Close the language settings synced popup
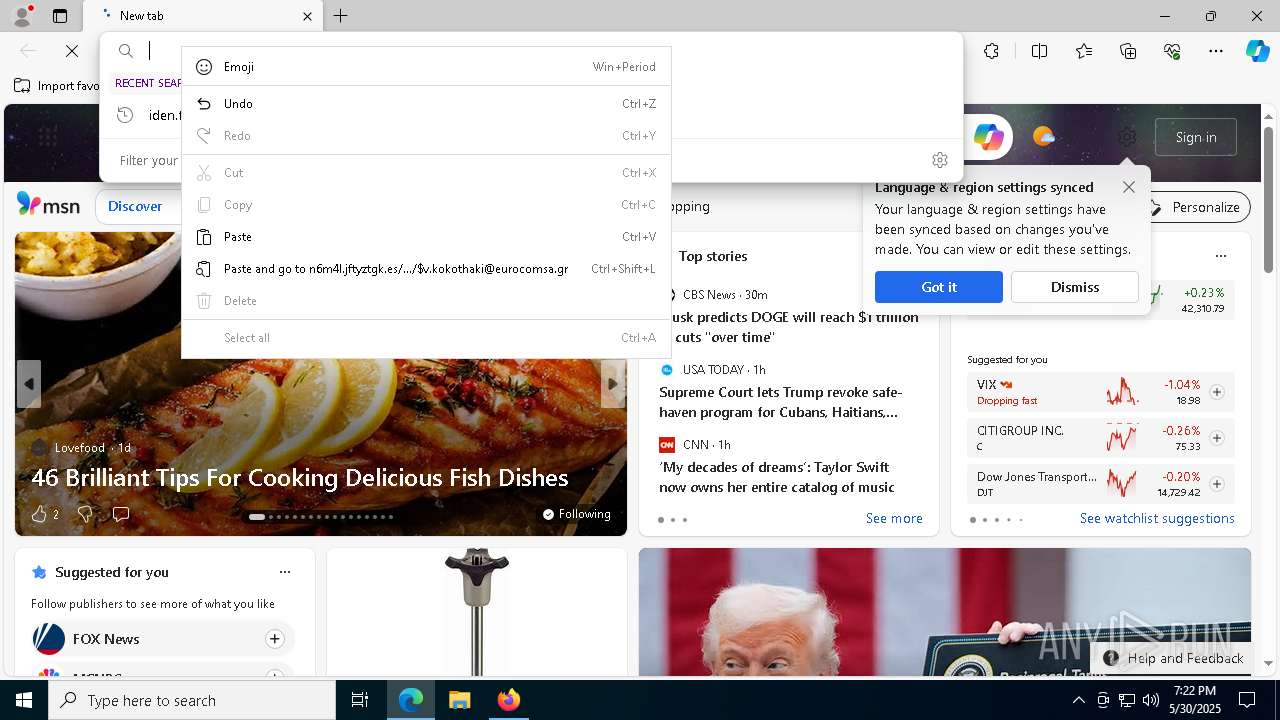The width and height of the screenshot is (1280, 720). click(1129, 187)
